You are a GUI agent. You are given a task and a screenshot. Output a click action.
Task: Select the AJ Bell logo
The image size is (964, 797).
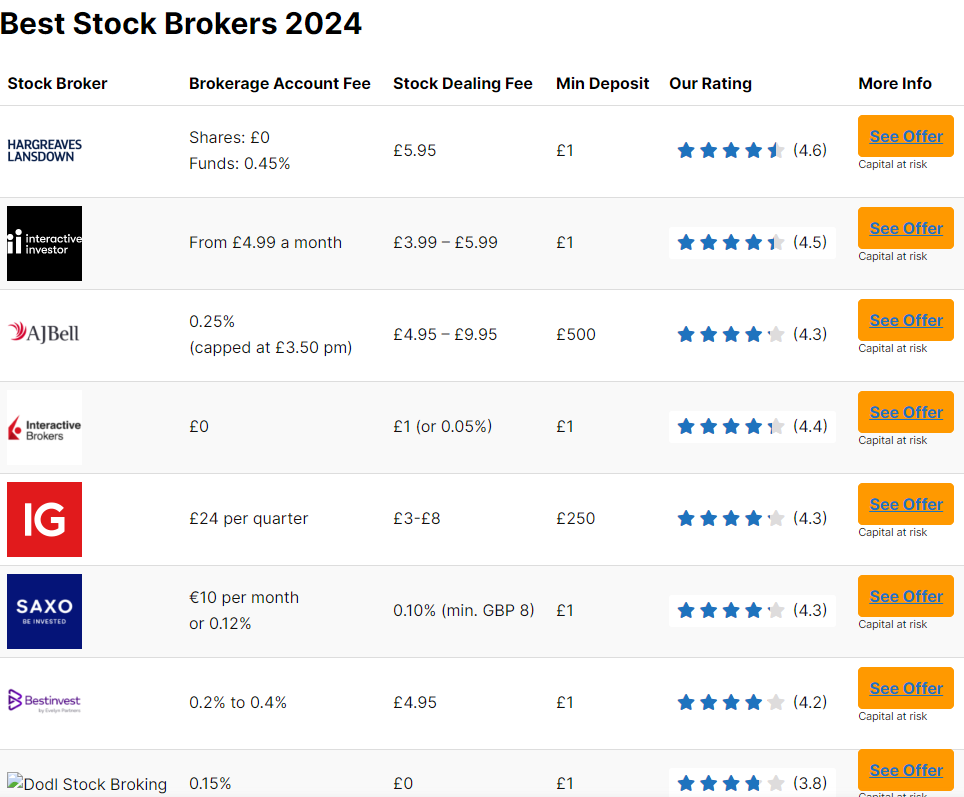point(44,333)
